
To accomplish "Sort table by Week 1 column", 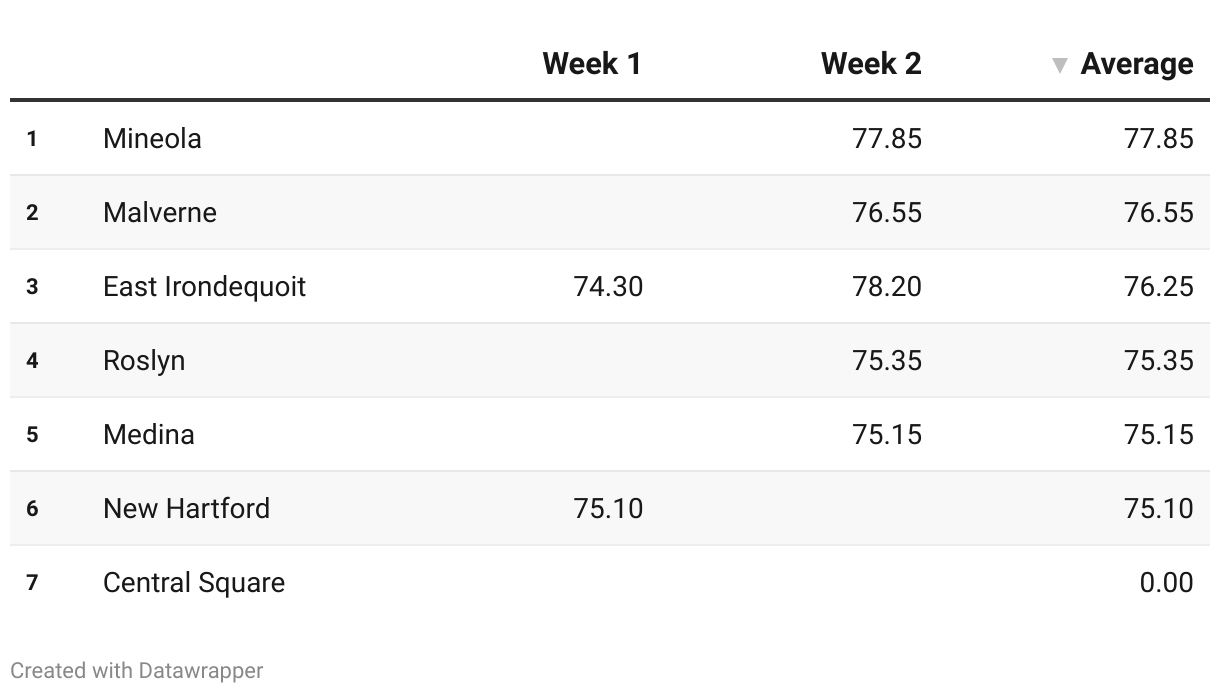I will tap(591, 64).
